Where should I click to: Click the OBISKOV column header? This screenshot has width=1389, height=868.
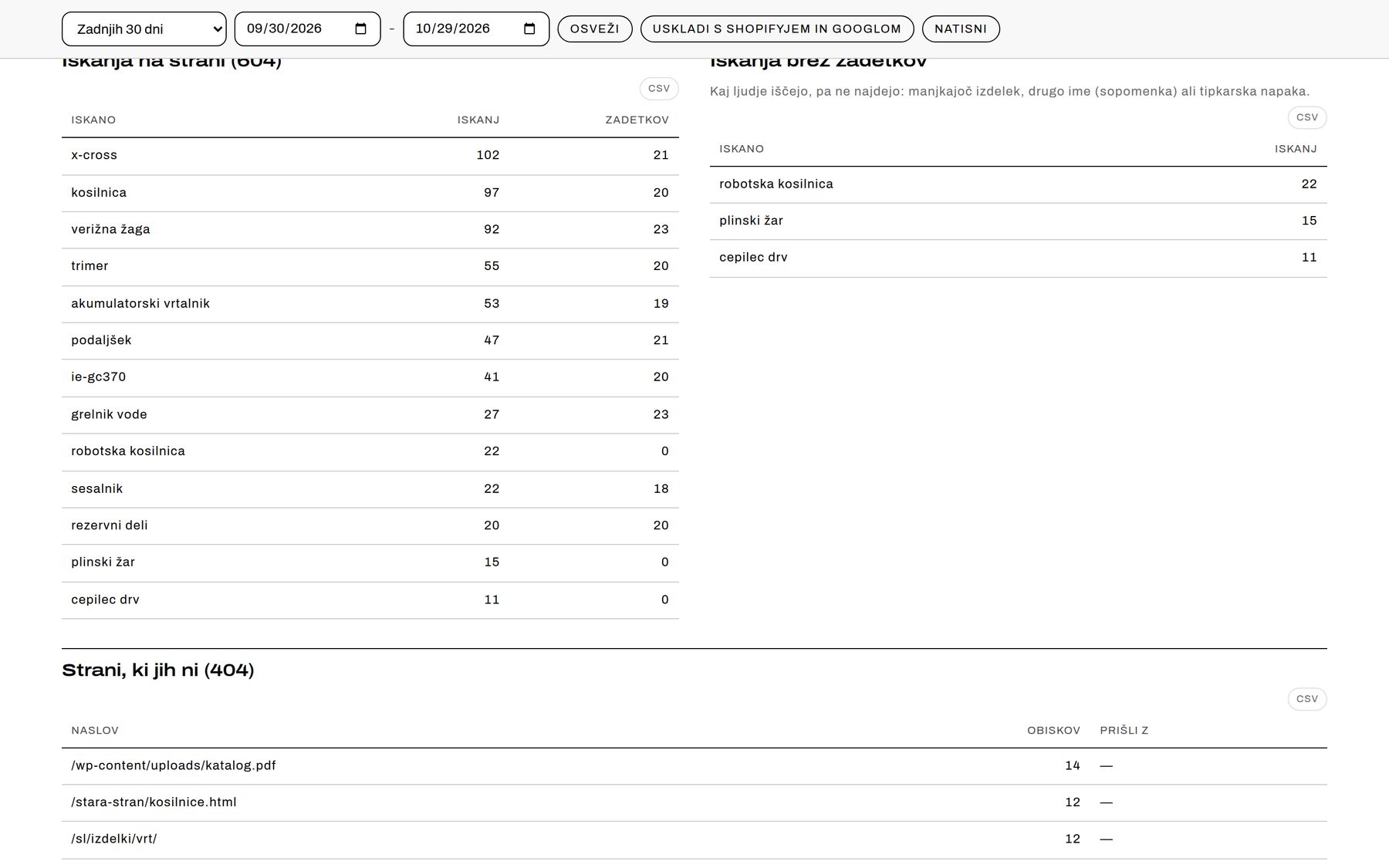1053,731
